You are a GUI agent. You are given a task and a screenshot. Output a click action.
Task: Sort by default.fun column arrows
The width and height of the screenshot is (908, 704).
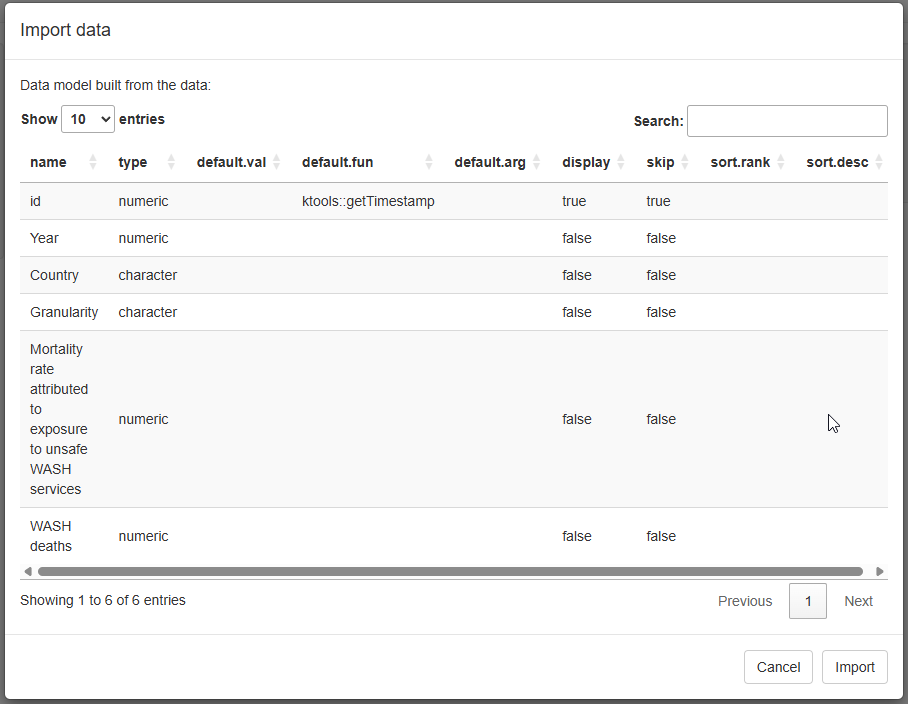tap(429, 162)
